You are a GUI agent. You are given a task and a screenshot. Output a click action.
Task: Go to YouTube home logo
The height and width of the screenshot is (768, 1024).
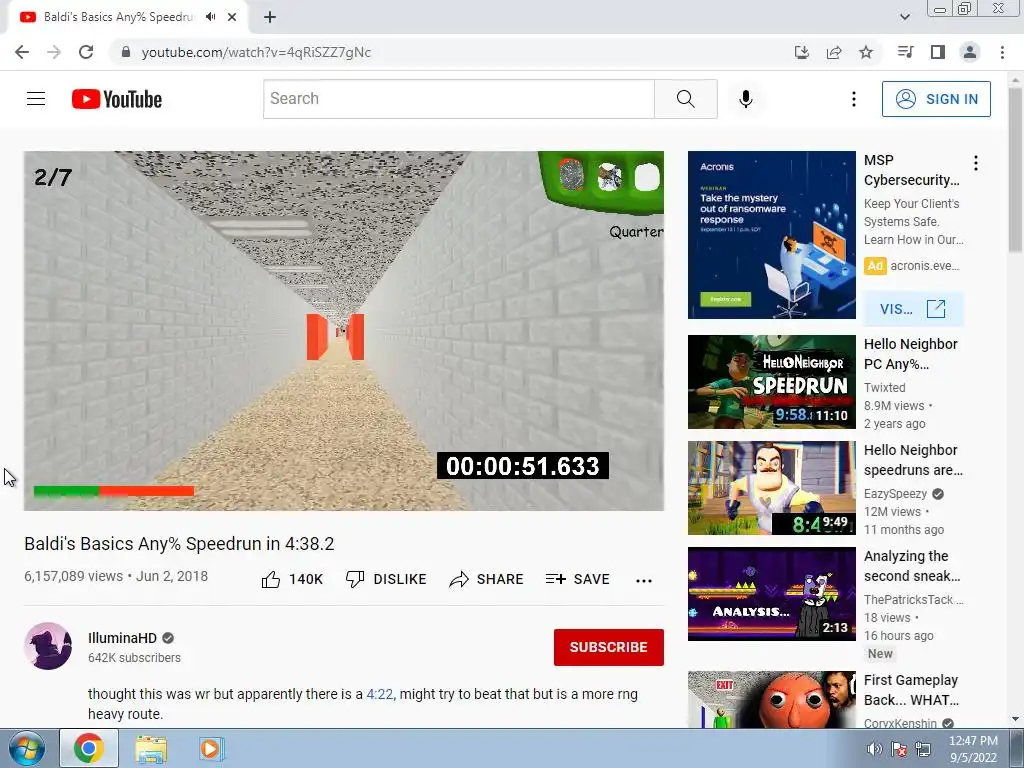click(x=117, y=99)
